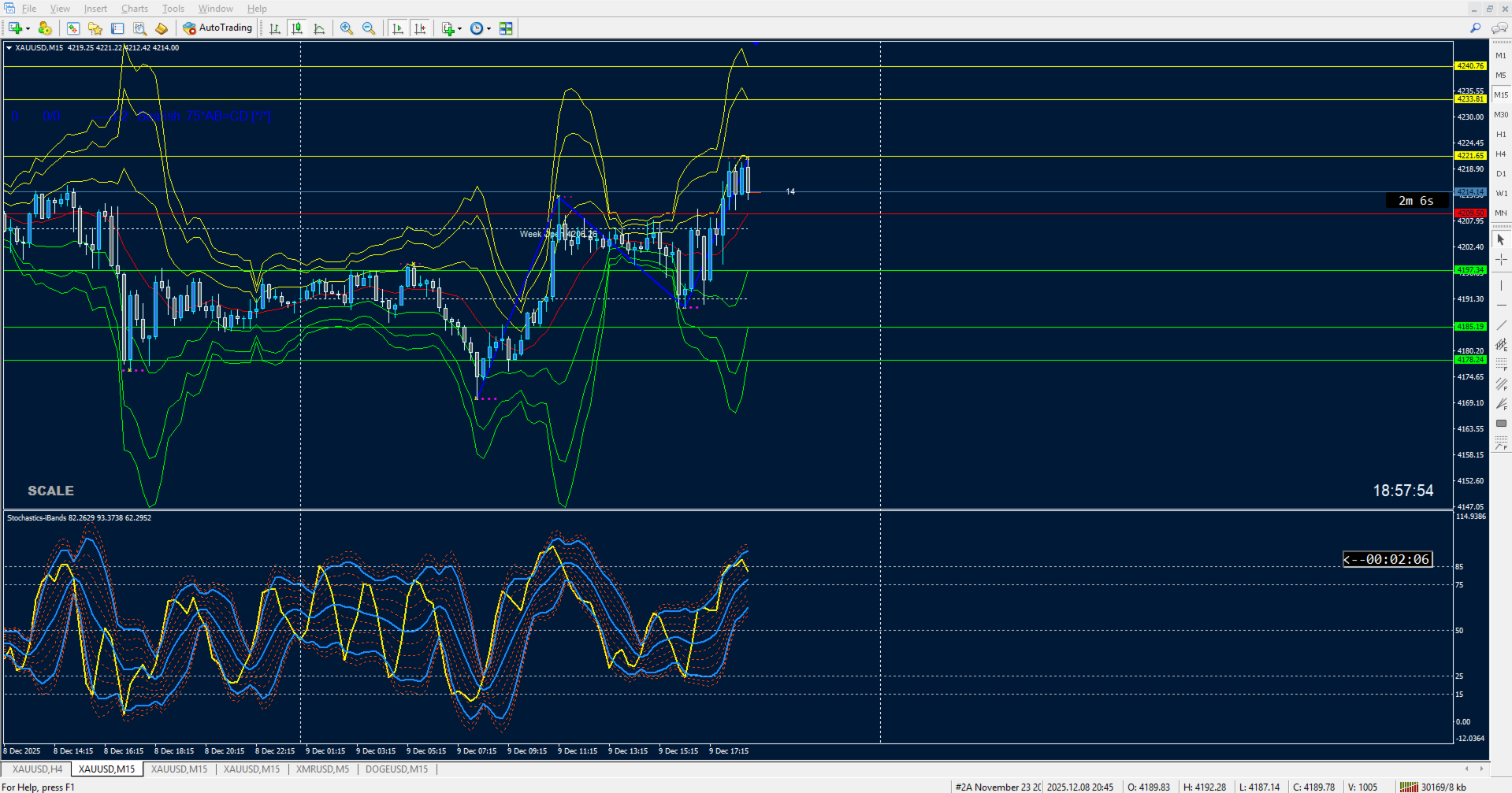1512x793 pixels.
Task: Show the Market Watch window
Action: click(73, 28)
